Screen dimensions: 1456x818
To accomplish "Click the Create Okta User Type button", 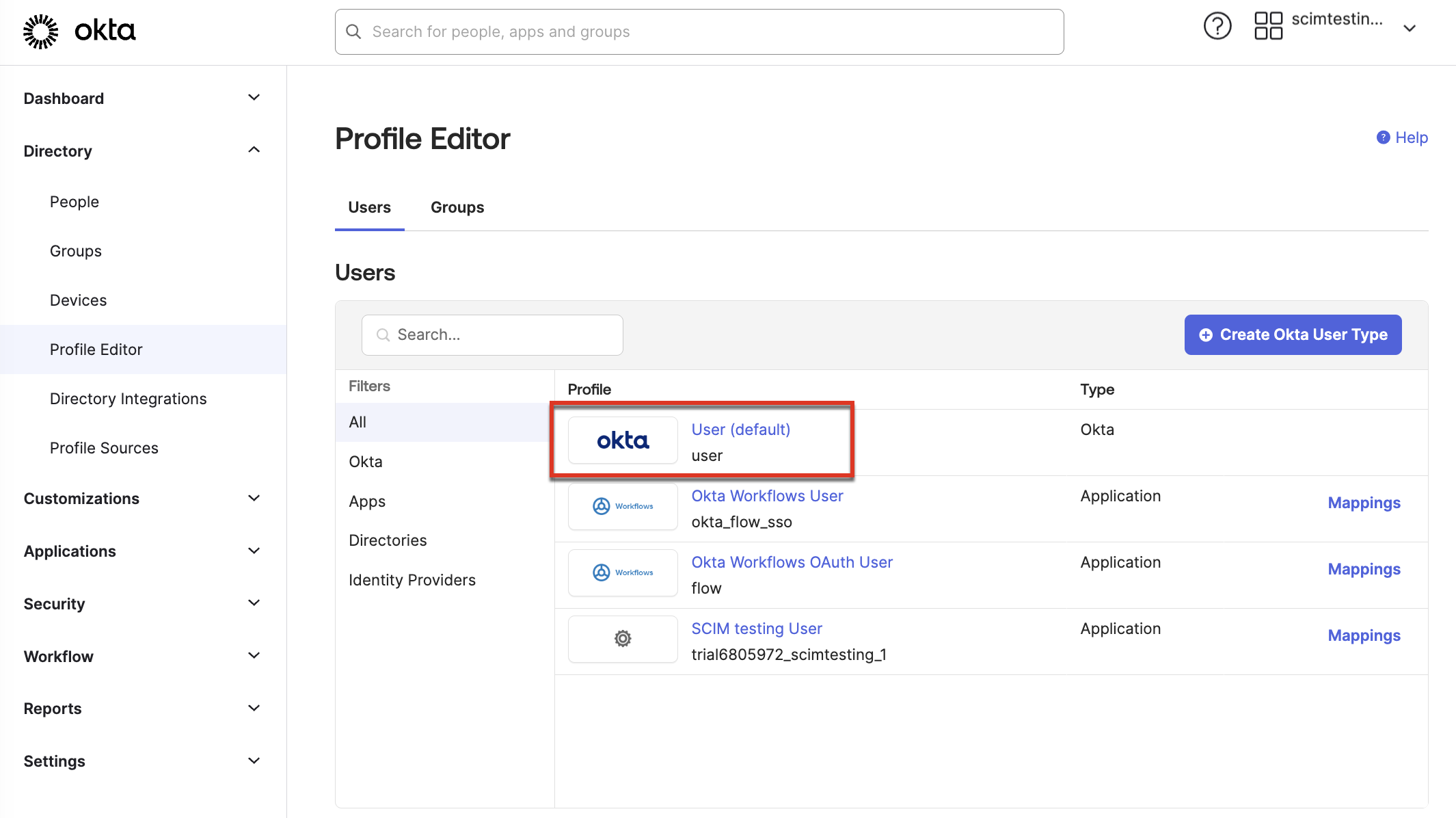I will pos(1292,334).
